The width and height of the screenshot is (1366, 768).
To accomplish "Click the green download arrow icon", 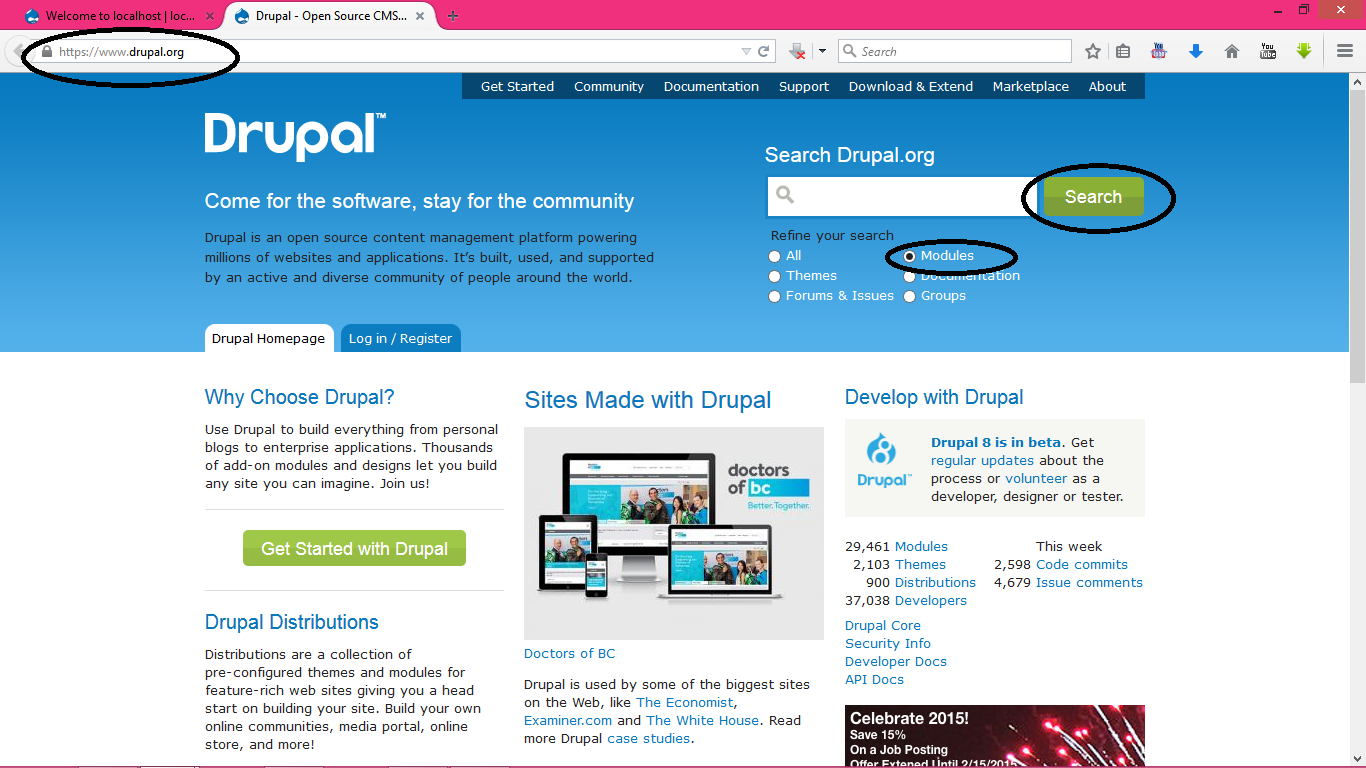I will (x=1304, y=51).
